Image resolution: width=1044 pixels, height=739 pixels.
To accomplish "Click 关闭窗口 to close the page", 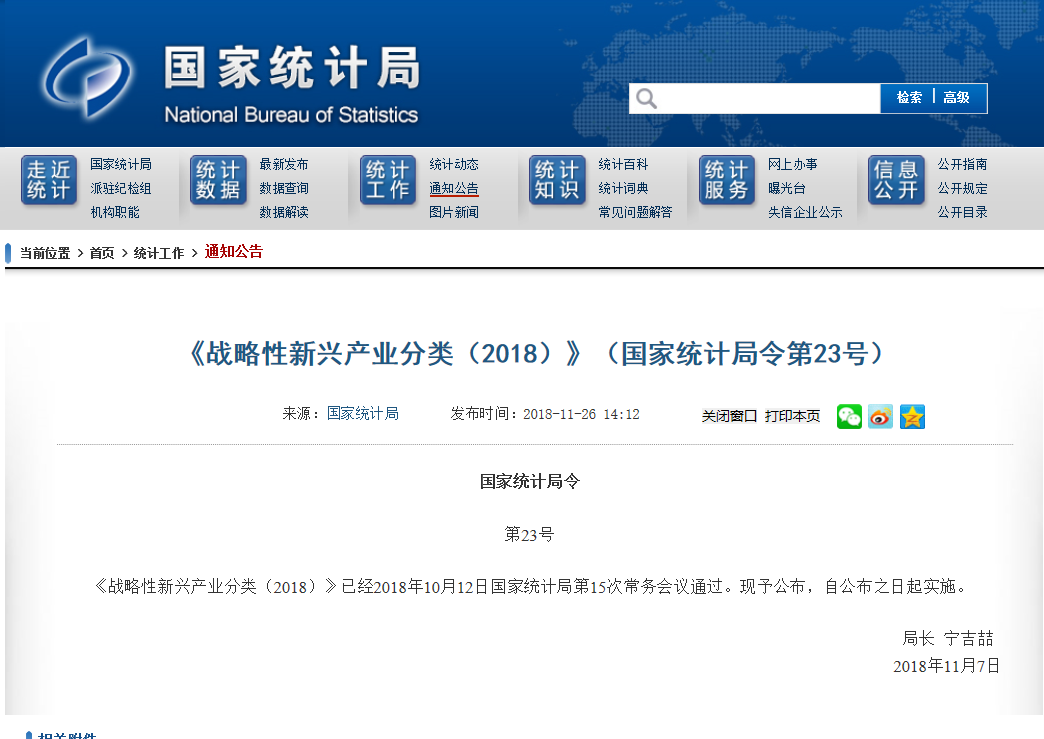I will tap(729, 416).
